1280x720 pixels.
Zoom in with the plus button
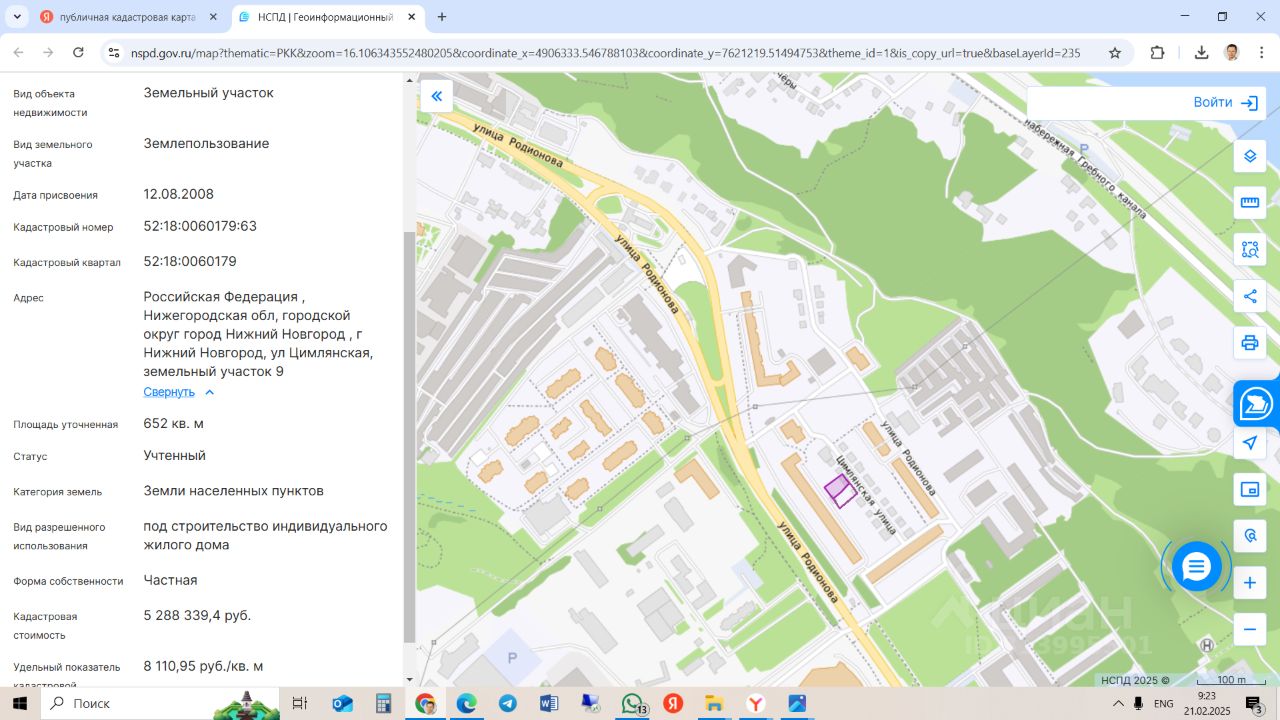(1249, 583)
